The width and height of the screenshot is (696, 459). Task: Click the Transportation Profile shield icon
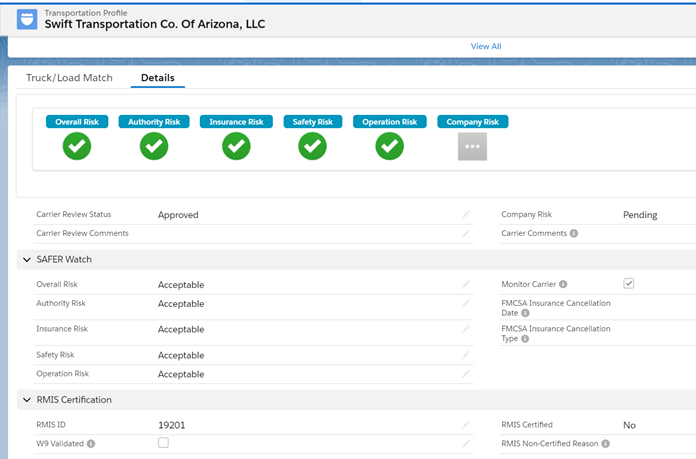[27, 20]
